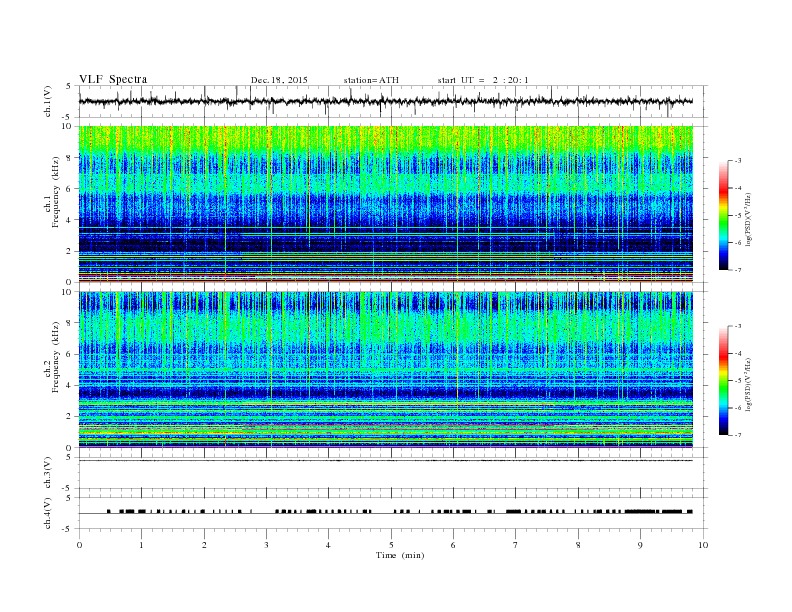Click the "-5" tick on ch.1 colorbar
Screen dimensions: 792x612
(738, 216)
